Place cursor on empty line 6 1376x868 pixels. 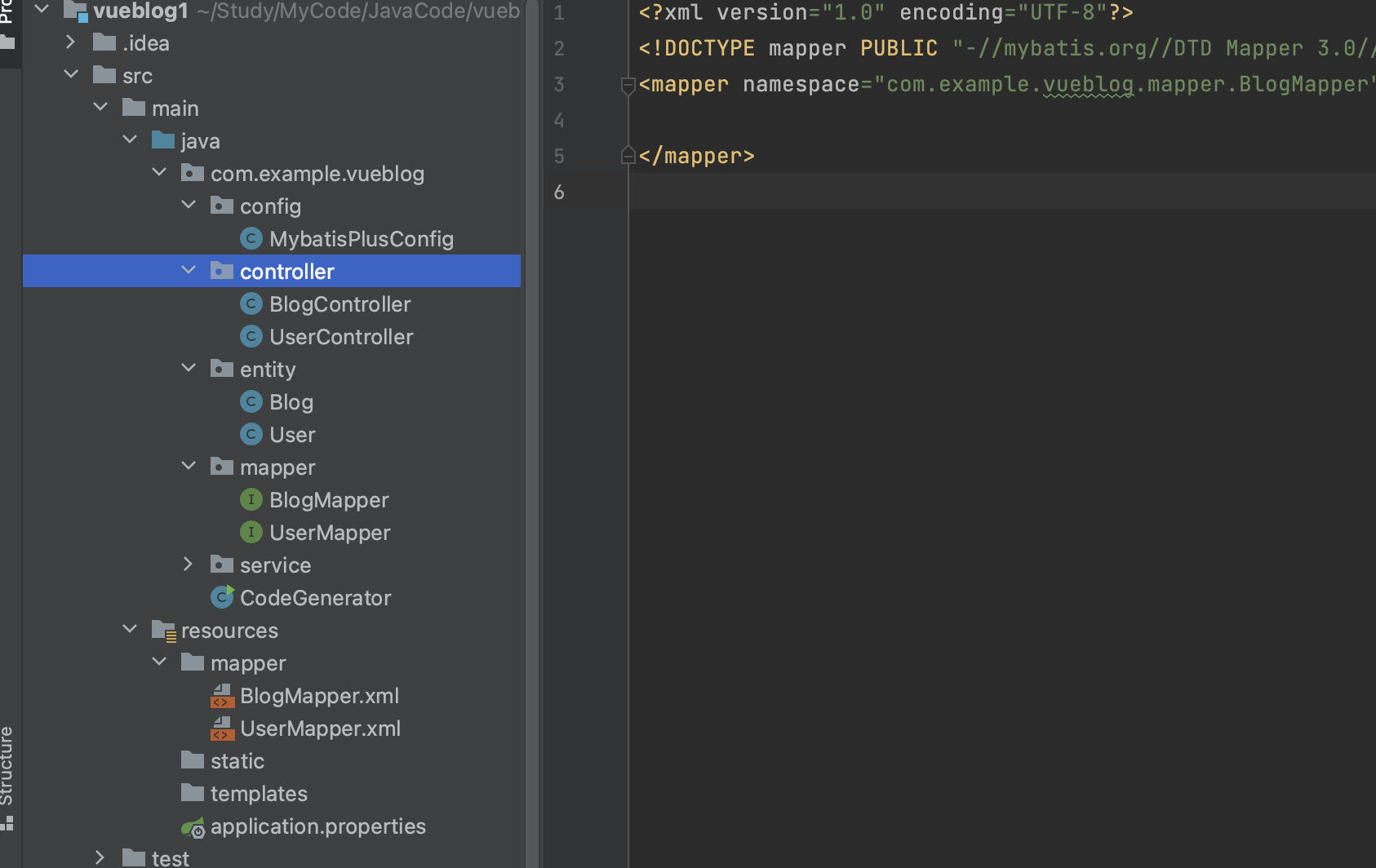(x=816, y=192)
